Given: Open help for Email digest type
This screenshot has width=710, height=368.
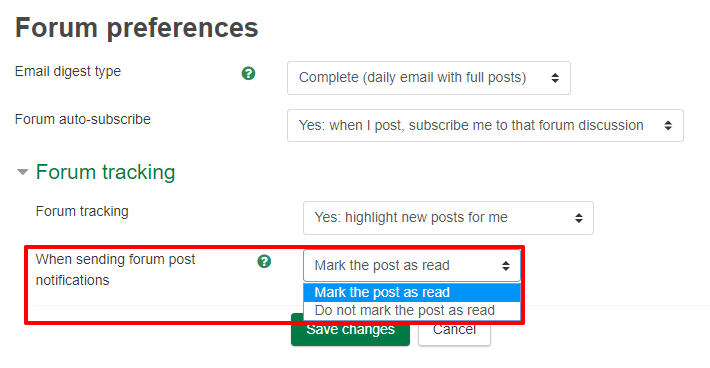Looking at the screenshot, I should (248, 73).
